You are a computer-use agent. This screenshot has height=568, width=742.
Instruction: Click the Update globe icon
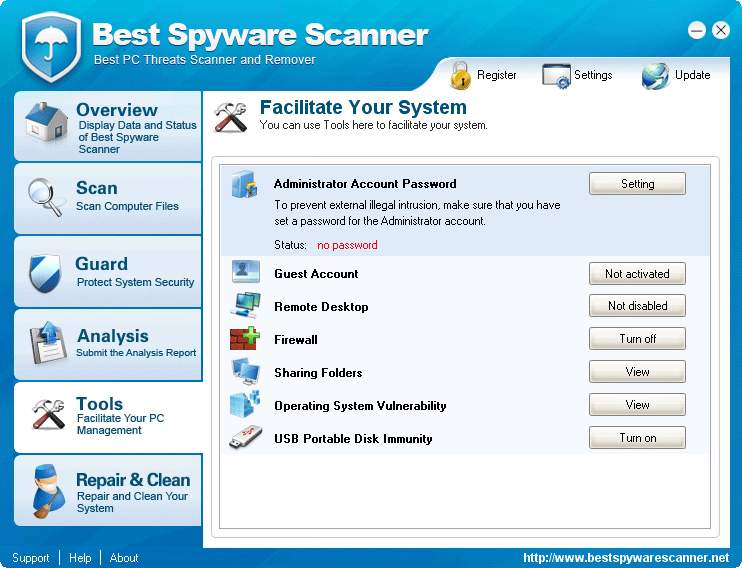[655, 76]
